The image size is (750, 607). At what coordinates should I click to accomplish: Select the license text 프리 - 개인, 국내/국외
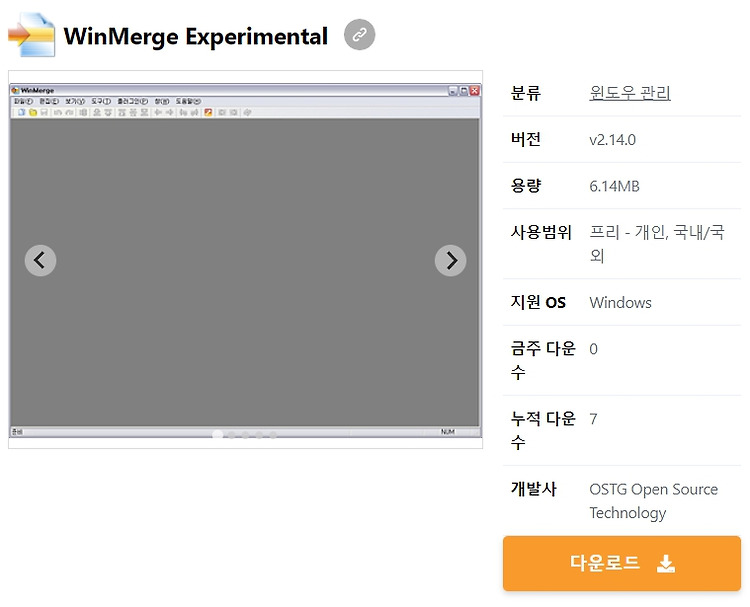pyautogui.click(x=657, y=244)
